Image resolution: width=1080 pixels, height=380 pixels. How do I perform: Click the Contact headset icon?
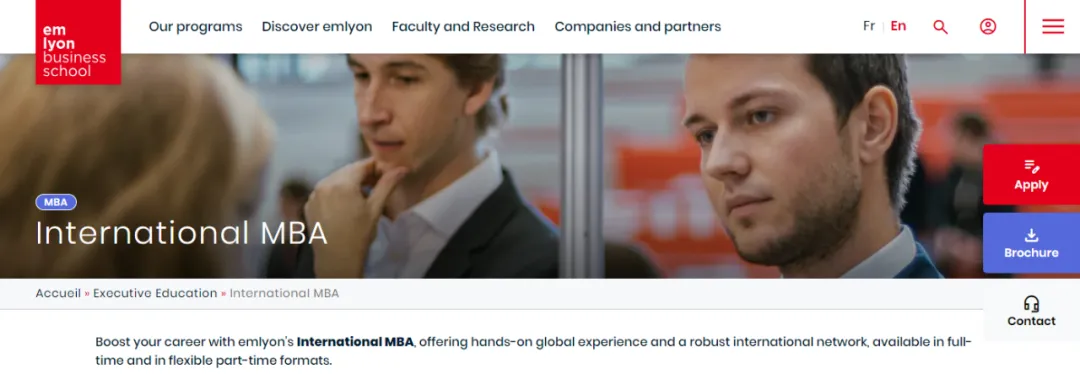tap(1031, 304)
